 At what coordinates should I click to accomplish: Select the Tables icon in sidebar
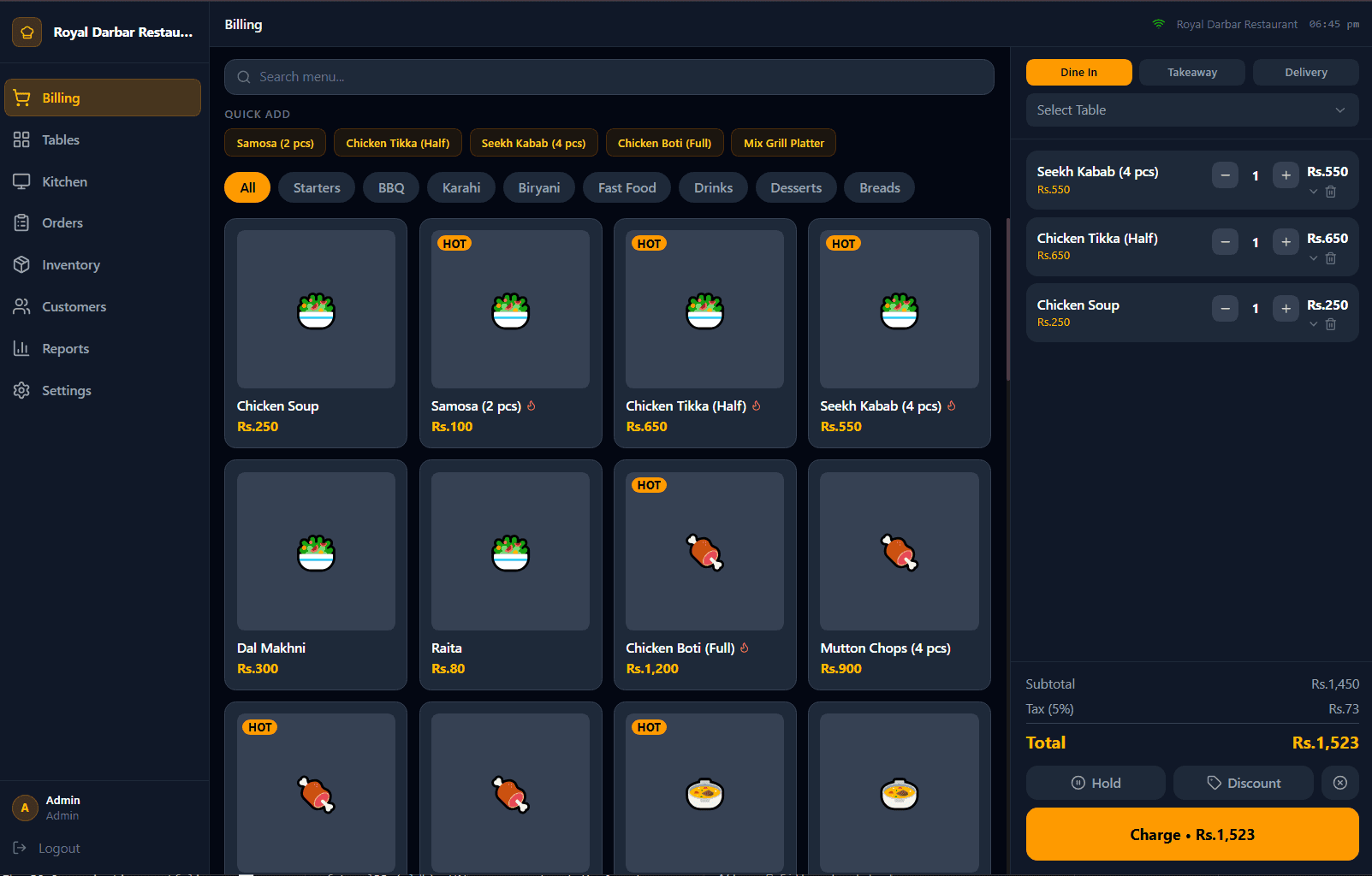[x=21, y=139]
